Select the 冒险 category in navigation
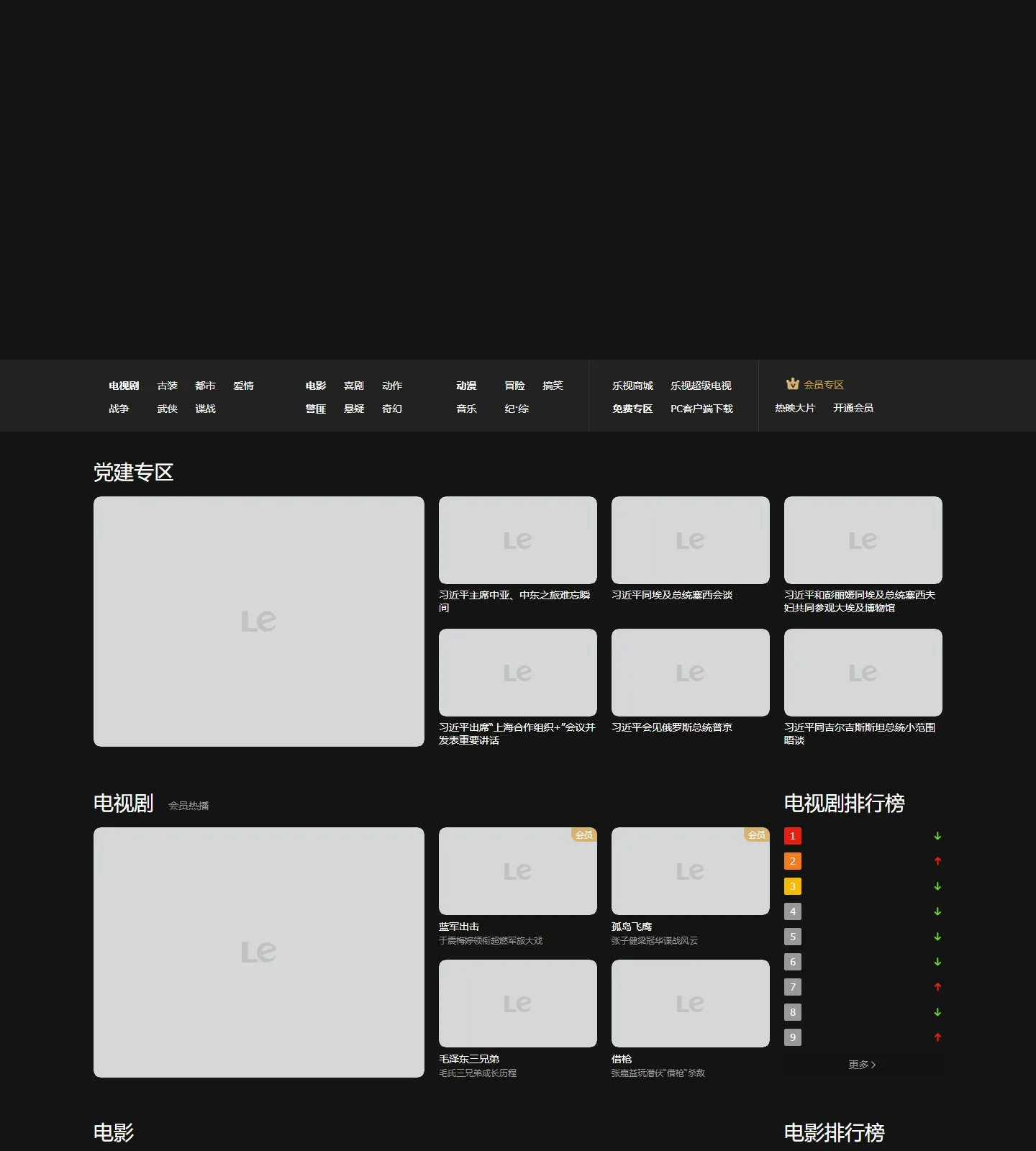Screen dimensions: 1036x1151 [514, 386]
